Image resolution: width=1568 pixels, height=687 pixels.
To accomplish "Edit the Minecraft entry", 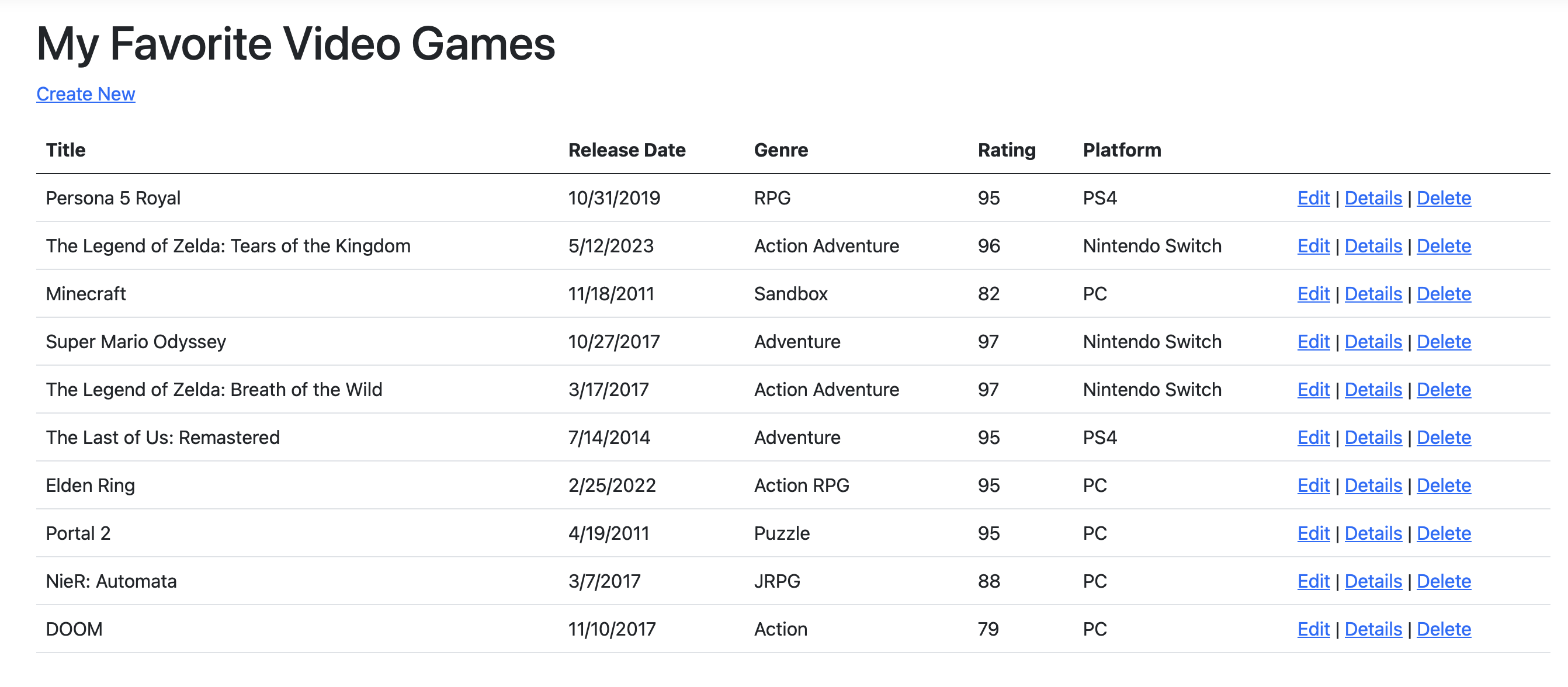I will [1313, 294].
